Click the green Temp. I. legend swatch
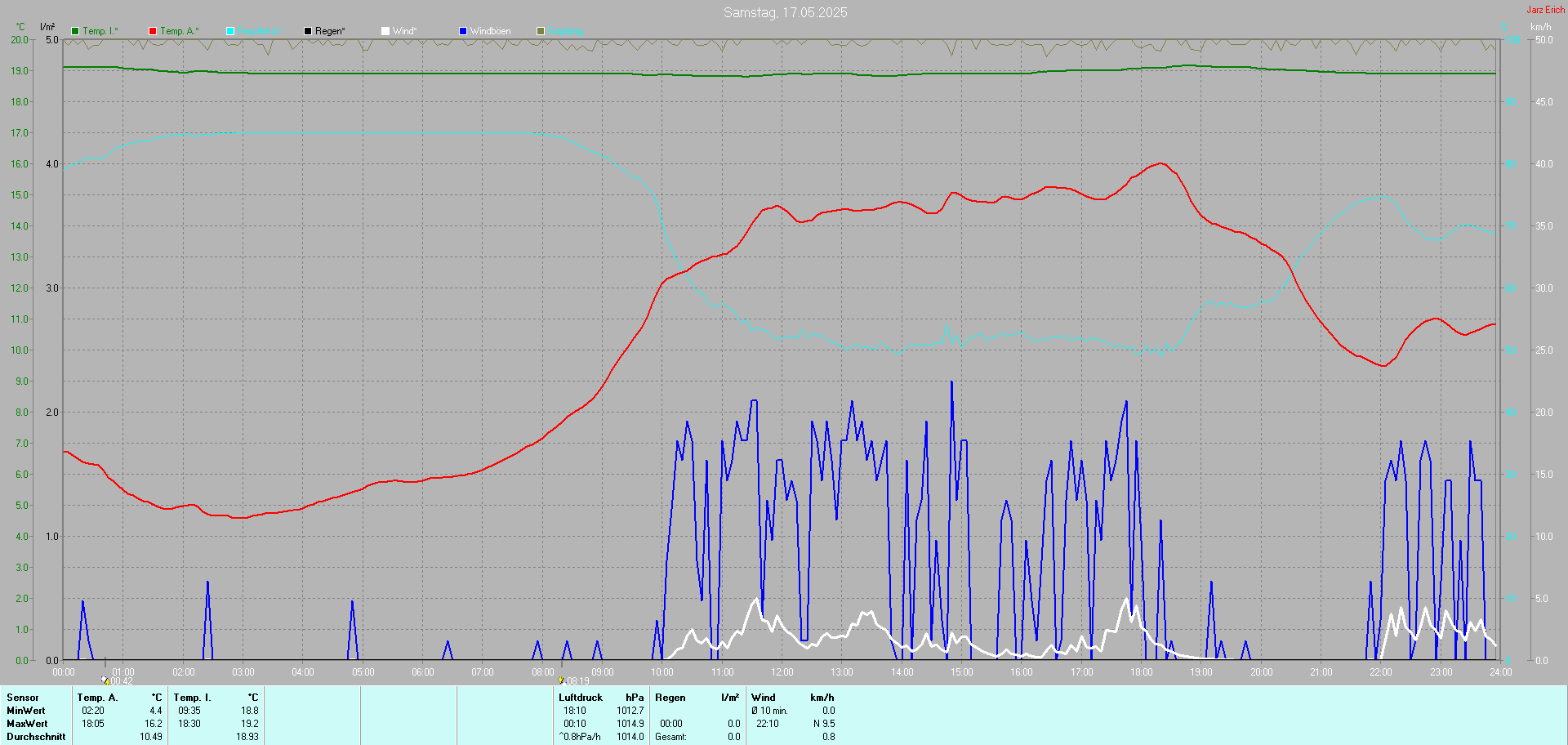This screenshot has height=745, width=1568. click(75, 31)
